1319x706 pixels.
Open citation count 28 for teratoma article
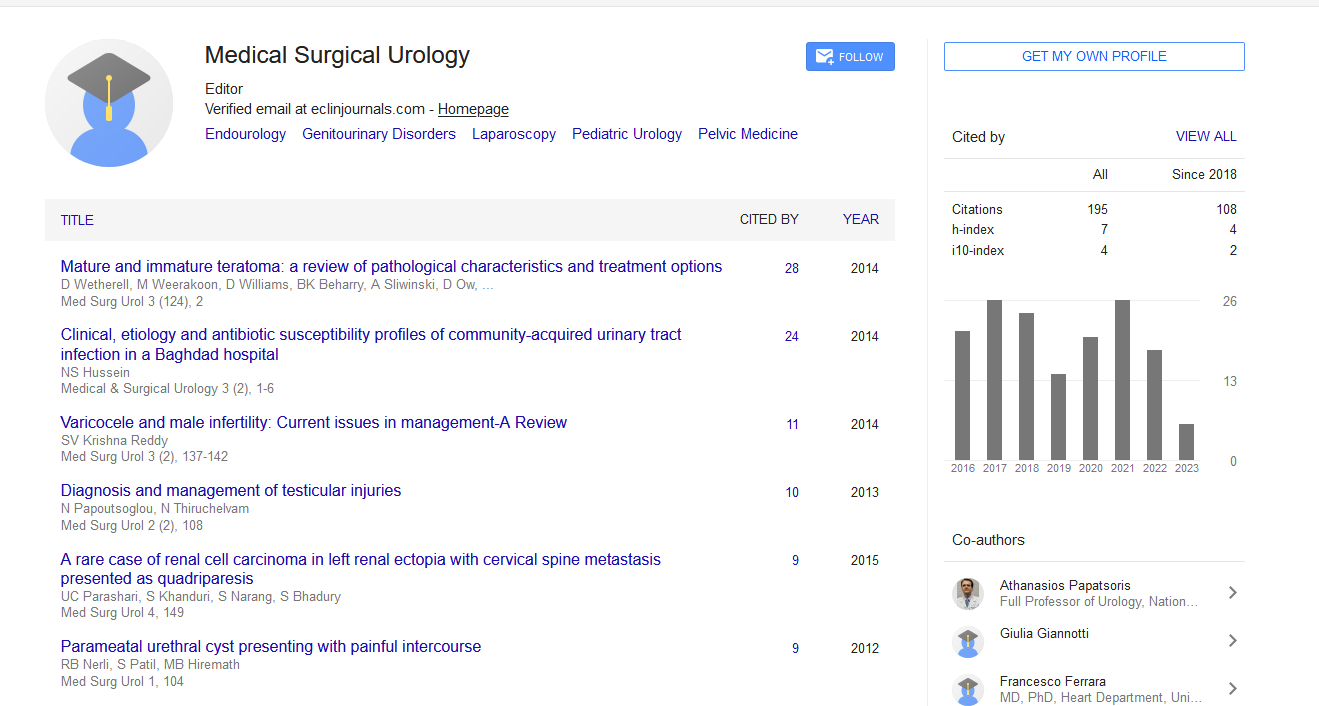tap(791, 268)
